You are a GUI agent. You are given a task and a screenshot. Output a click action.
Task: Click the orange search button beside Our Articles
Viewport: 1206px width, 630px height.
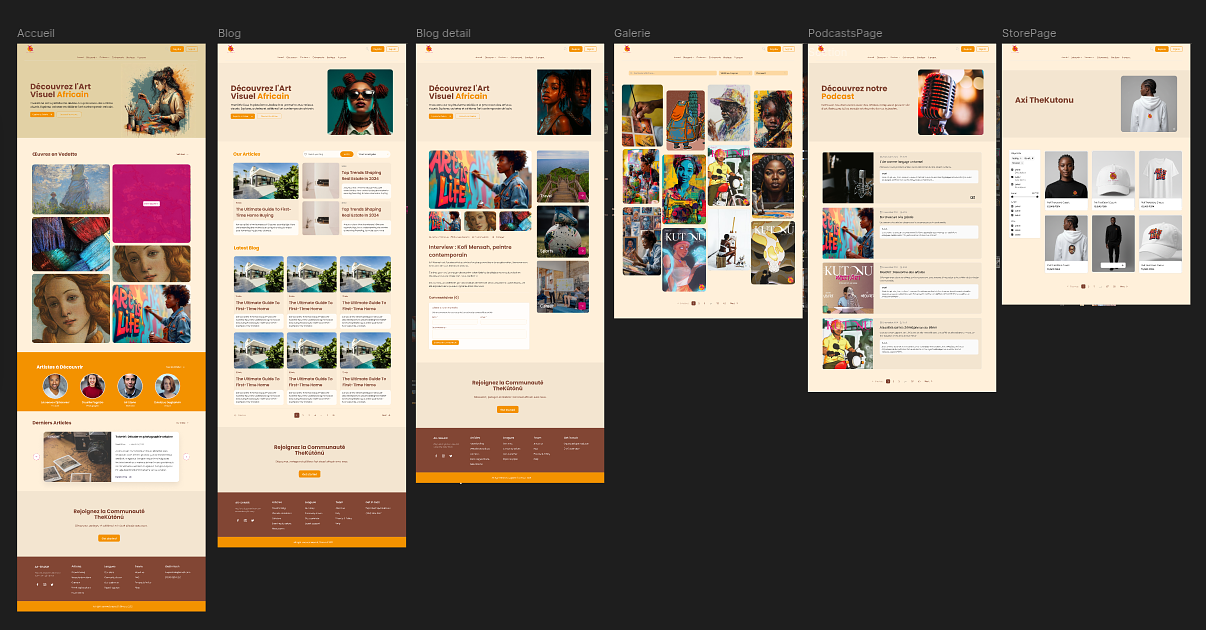[x=347, y=154]
